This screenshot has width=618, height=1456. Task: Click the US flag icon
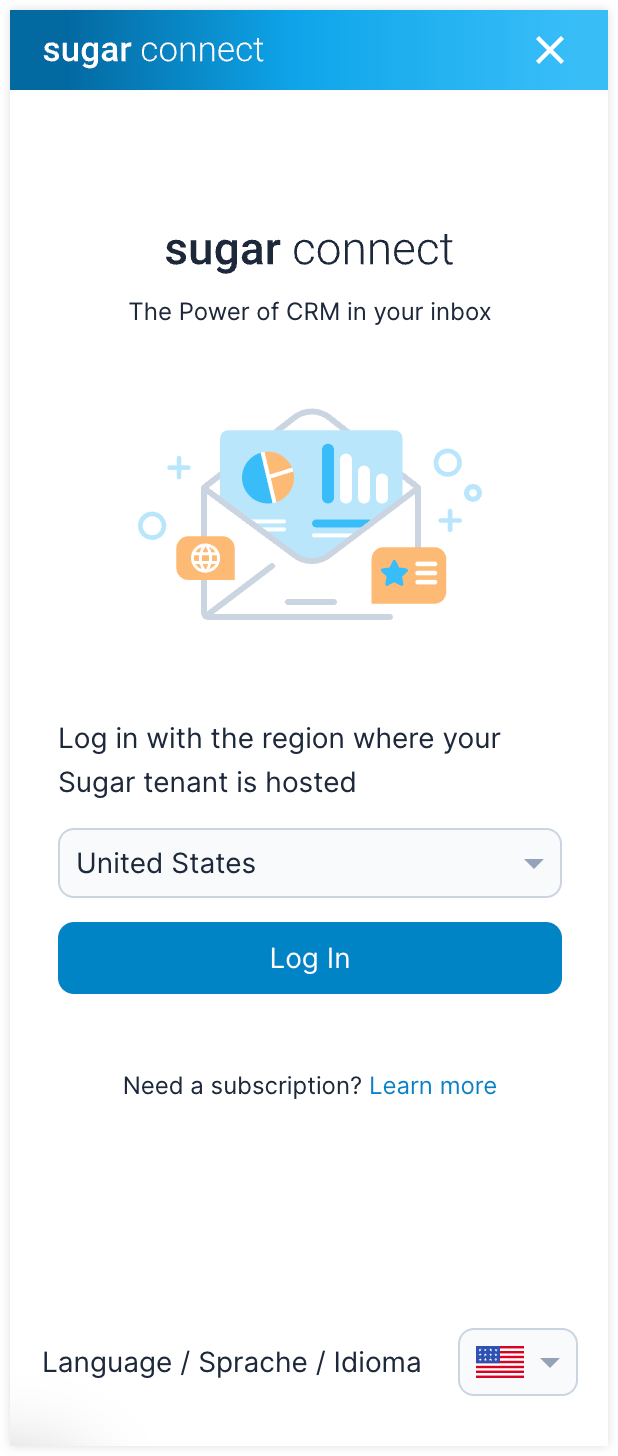pyautogui.click(x=500, y=1361)
